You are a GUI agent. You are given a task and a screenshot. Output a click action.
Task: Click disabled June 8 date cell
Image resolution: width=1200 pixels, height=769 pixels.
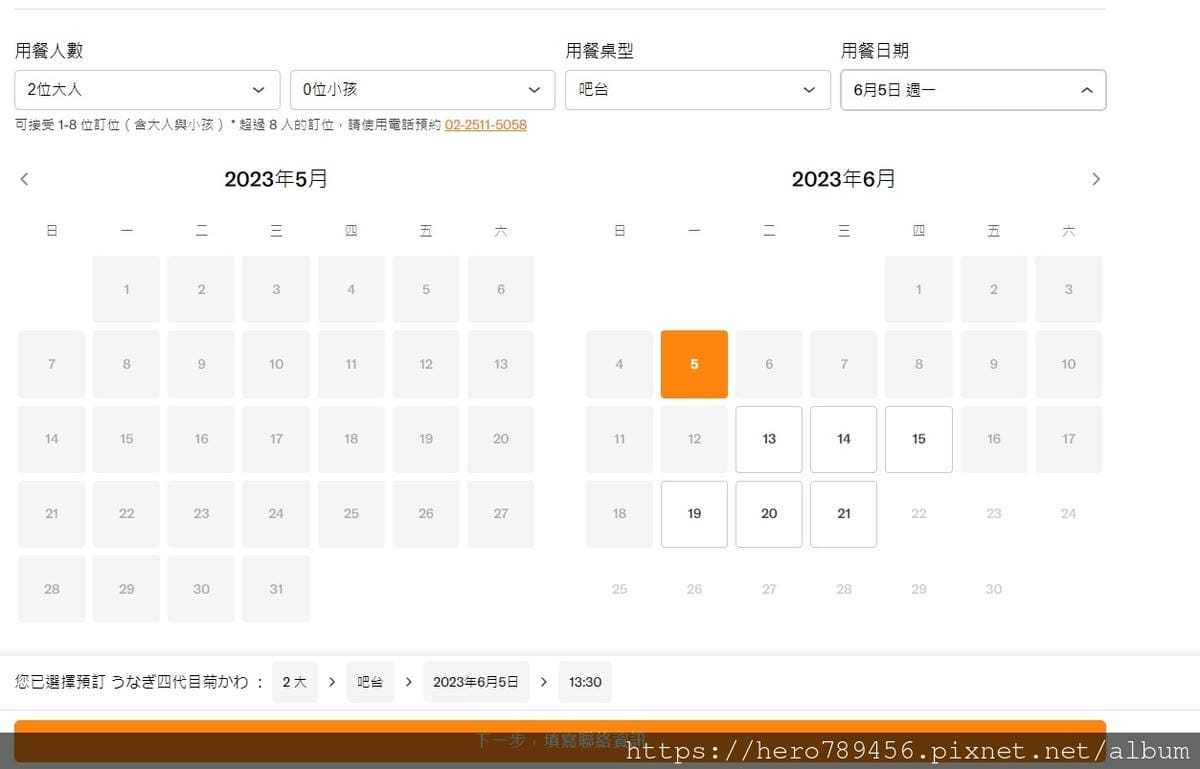pos(919,364)
